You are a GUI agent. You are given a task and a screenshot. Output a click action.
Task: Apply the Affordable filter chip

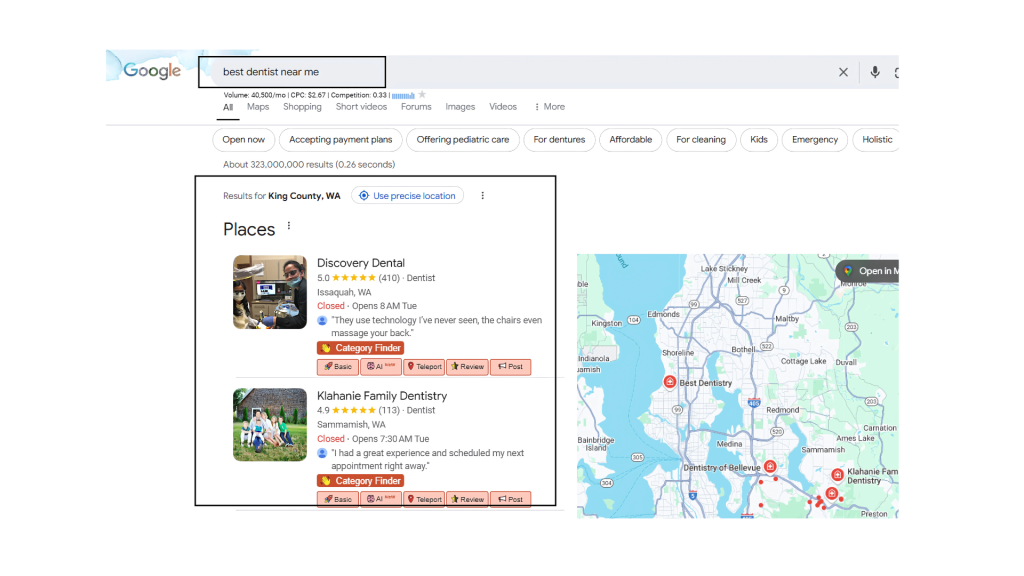coord(631,140)
